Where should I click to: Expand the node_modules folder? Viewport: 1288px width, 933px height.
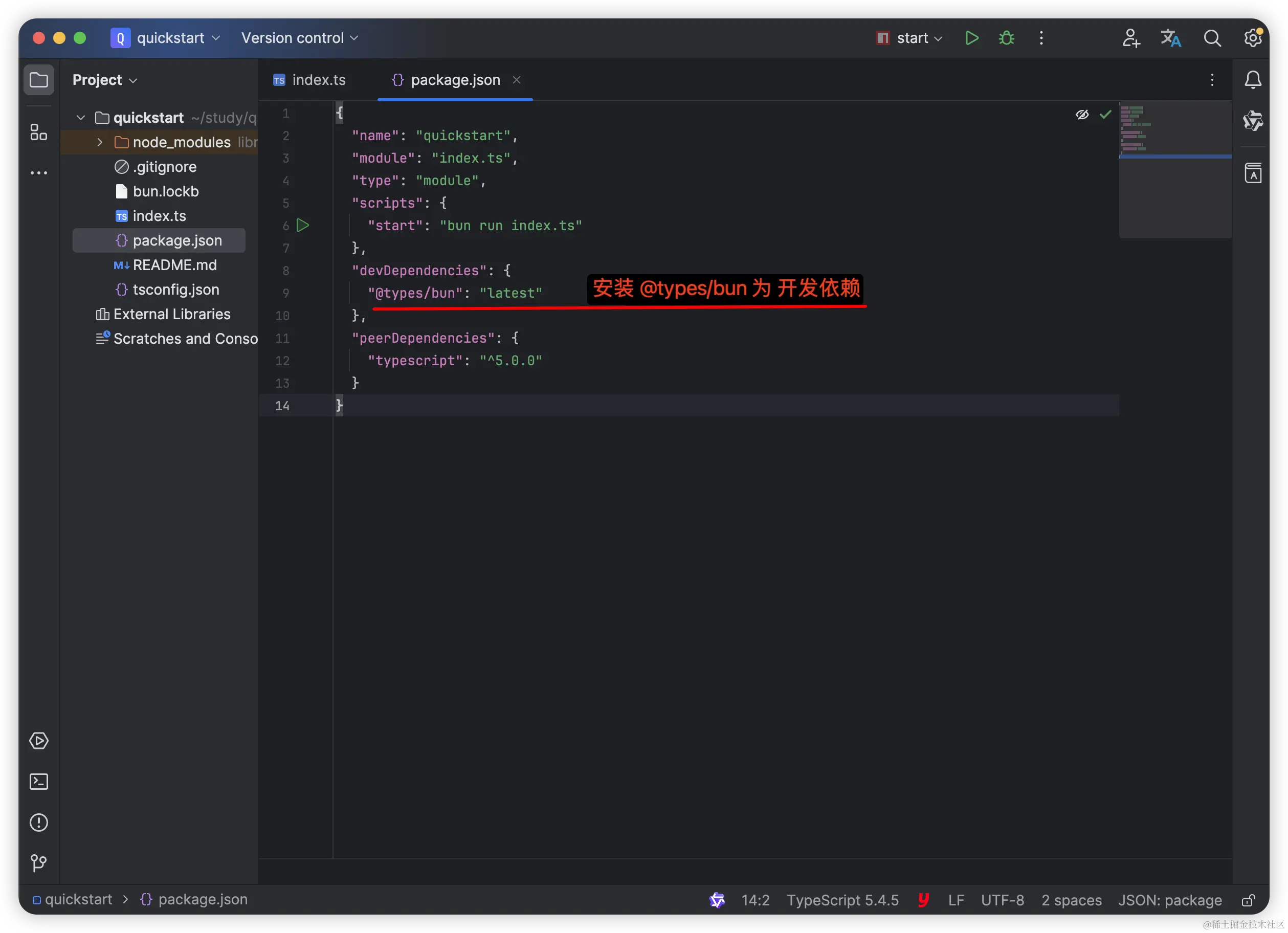coord(100,142)
